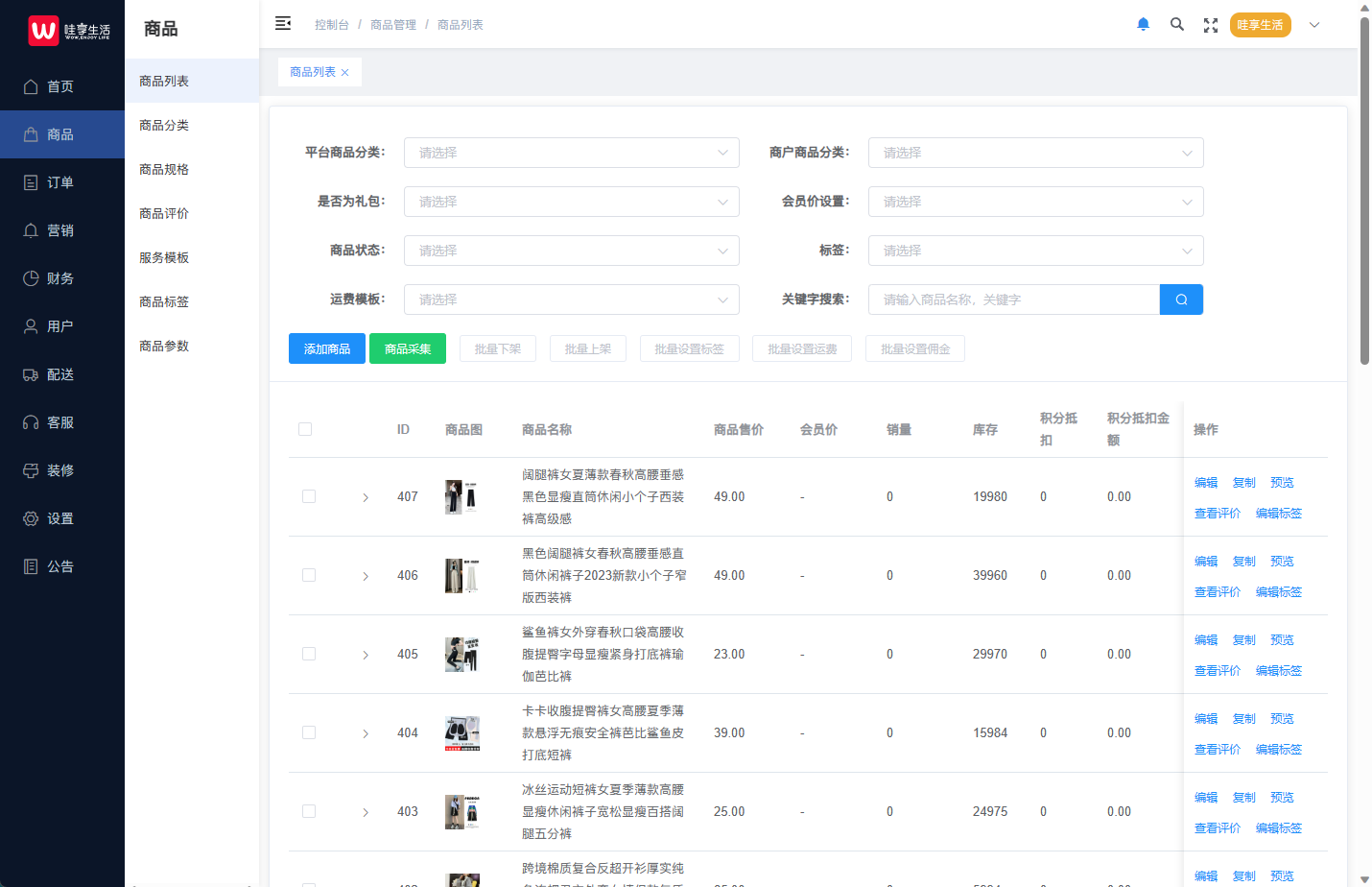1372x887 pixels.
Task: Open 订单 section in left sidebar
Action: (60, 182)
